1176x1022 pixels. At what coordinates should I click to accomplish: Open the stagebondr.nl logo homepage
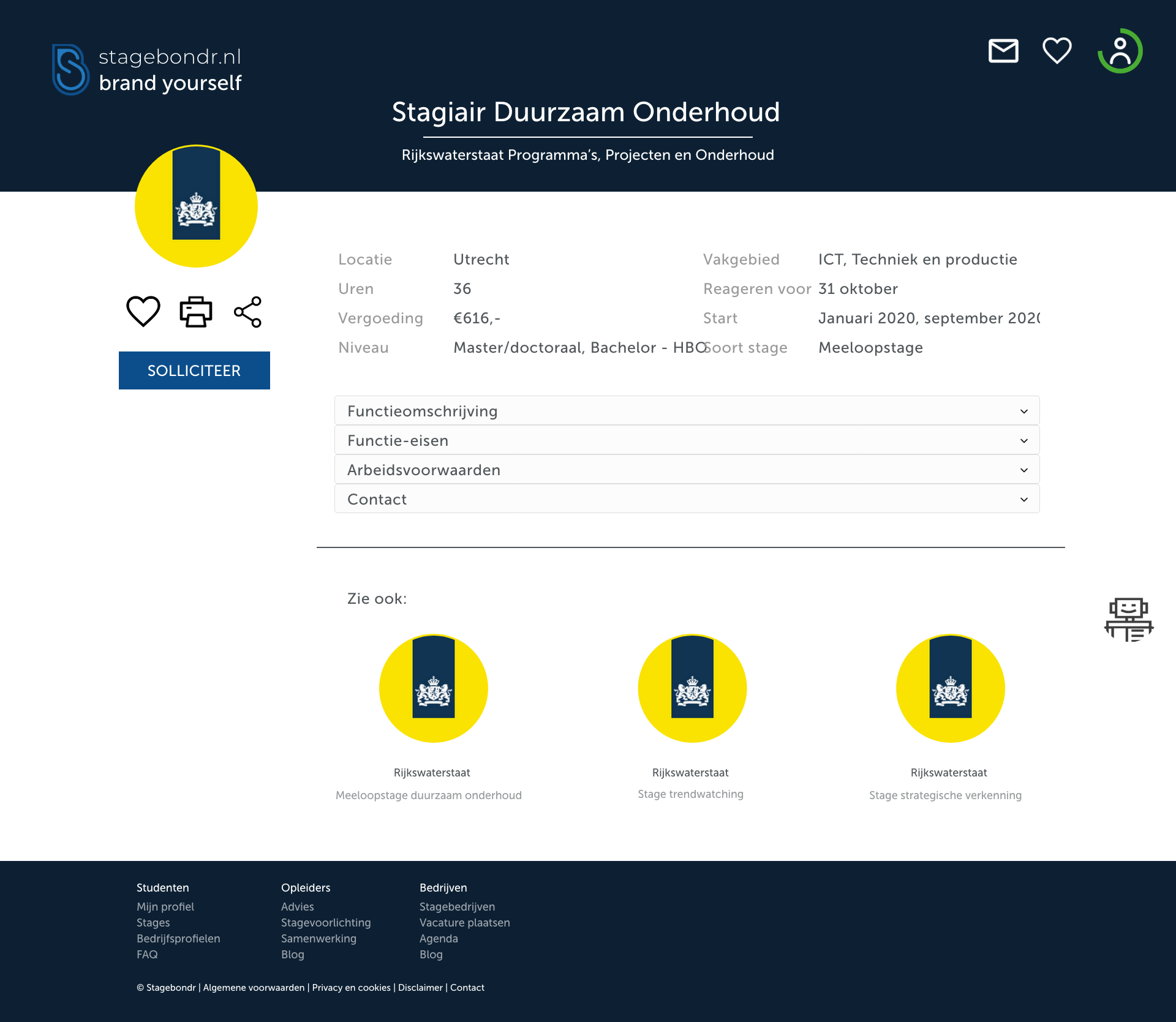pyautogui.click(x=147, y=69)
